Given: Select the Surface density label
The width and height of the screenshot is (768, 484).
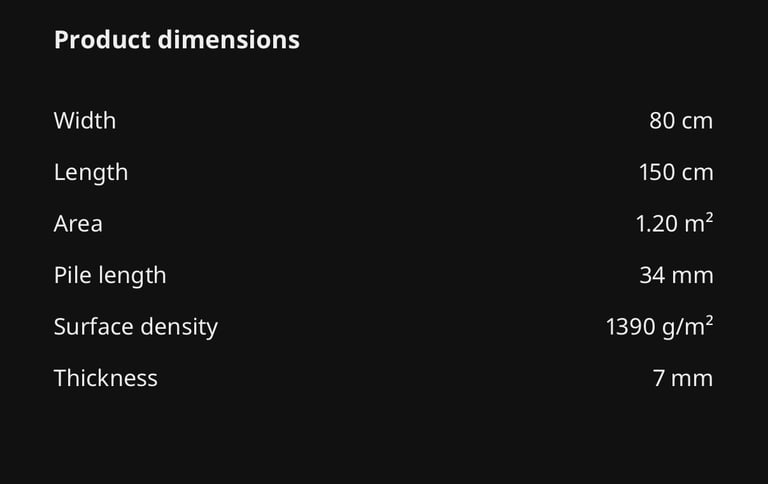Looking at the screenshot, I should tap(135, 326).
